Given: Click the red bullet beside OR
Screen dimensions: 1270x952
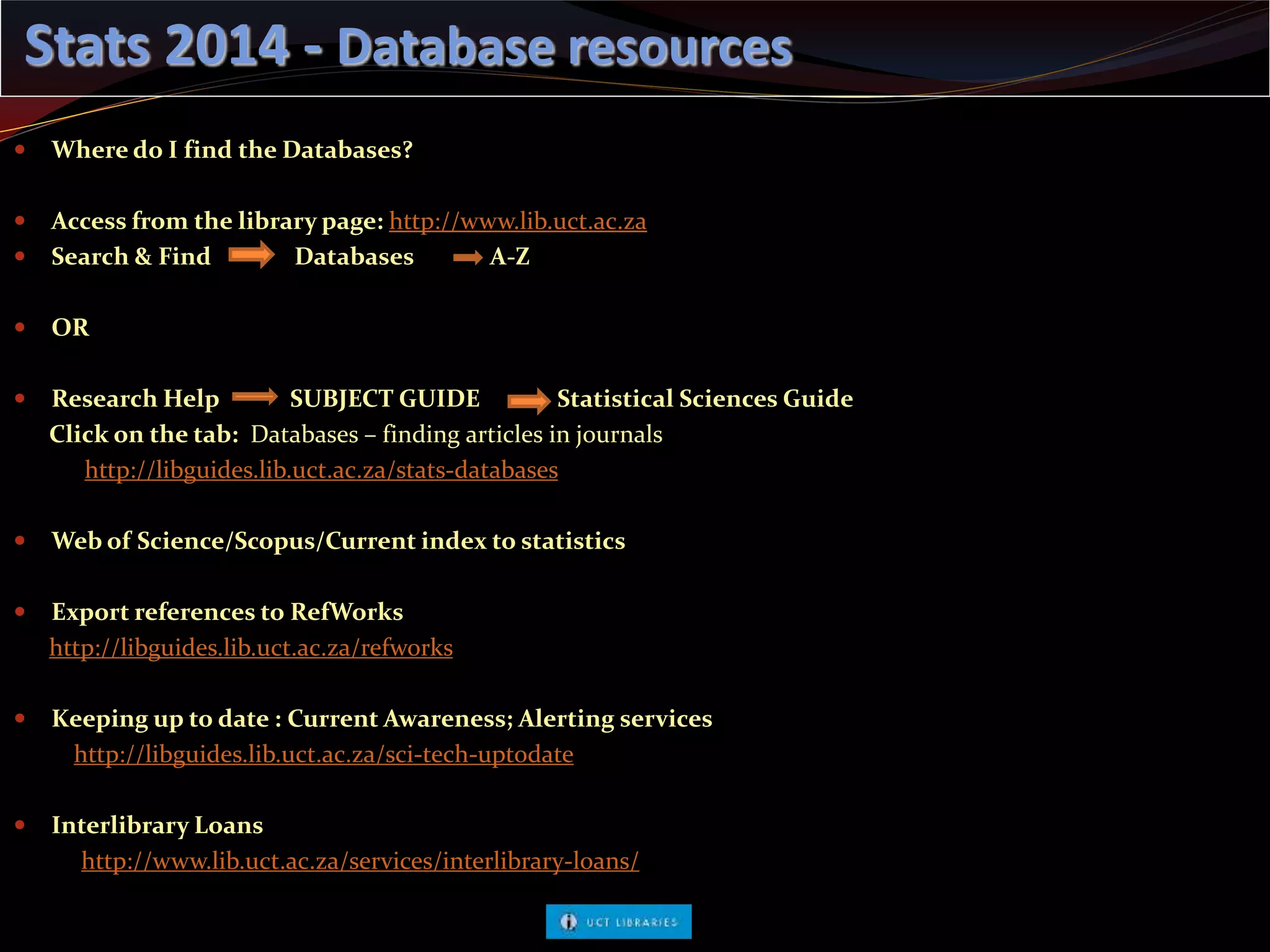Looking at the screenshot, I should coord(20,327).
